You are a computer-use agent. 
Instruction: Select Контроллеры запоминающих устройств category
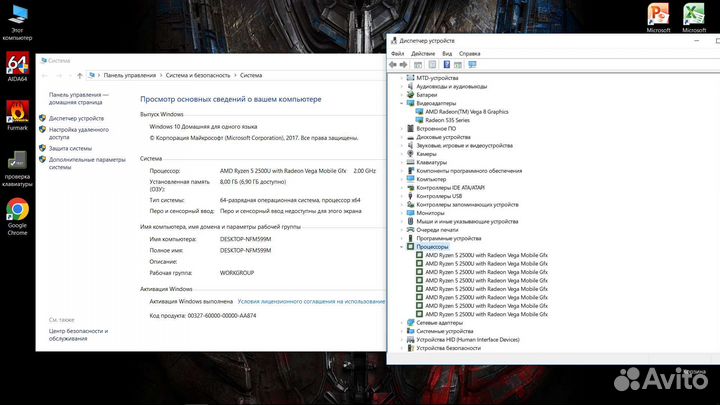pyautogui.click(x=467, y=204)
